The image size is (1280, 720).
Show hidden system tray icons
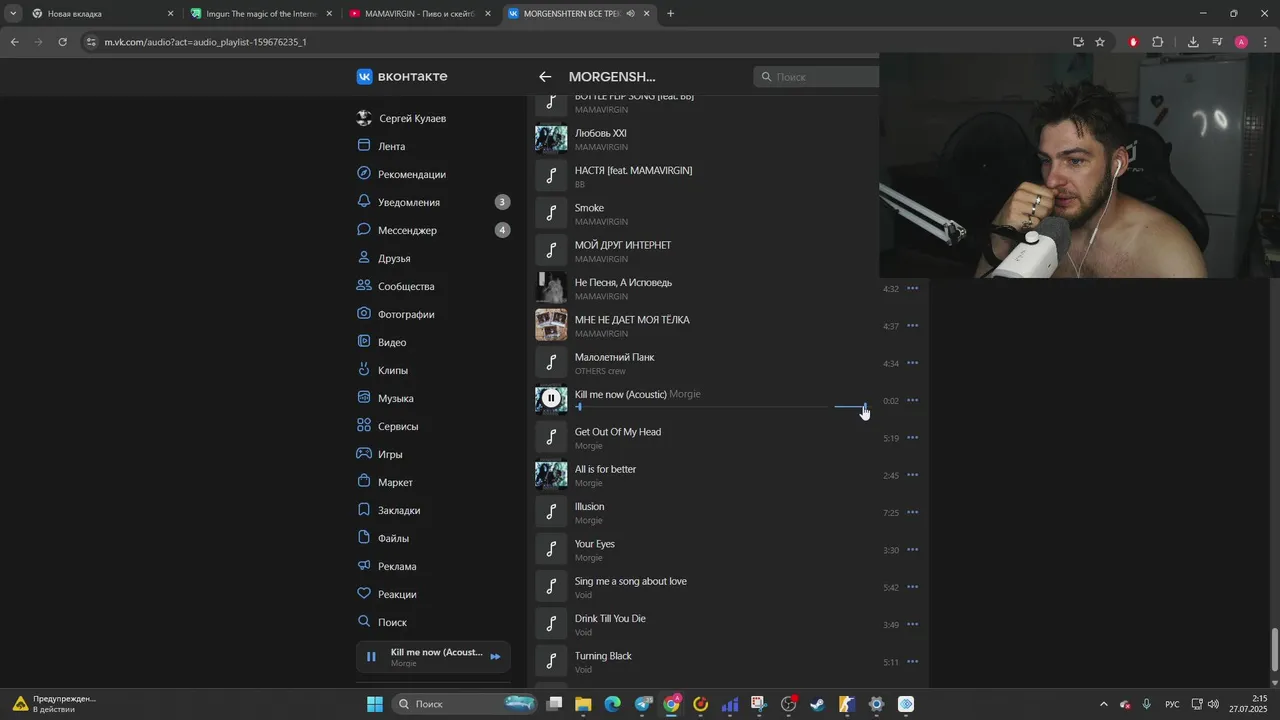coord(1103,704)
